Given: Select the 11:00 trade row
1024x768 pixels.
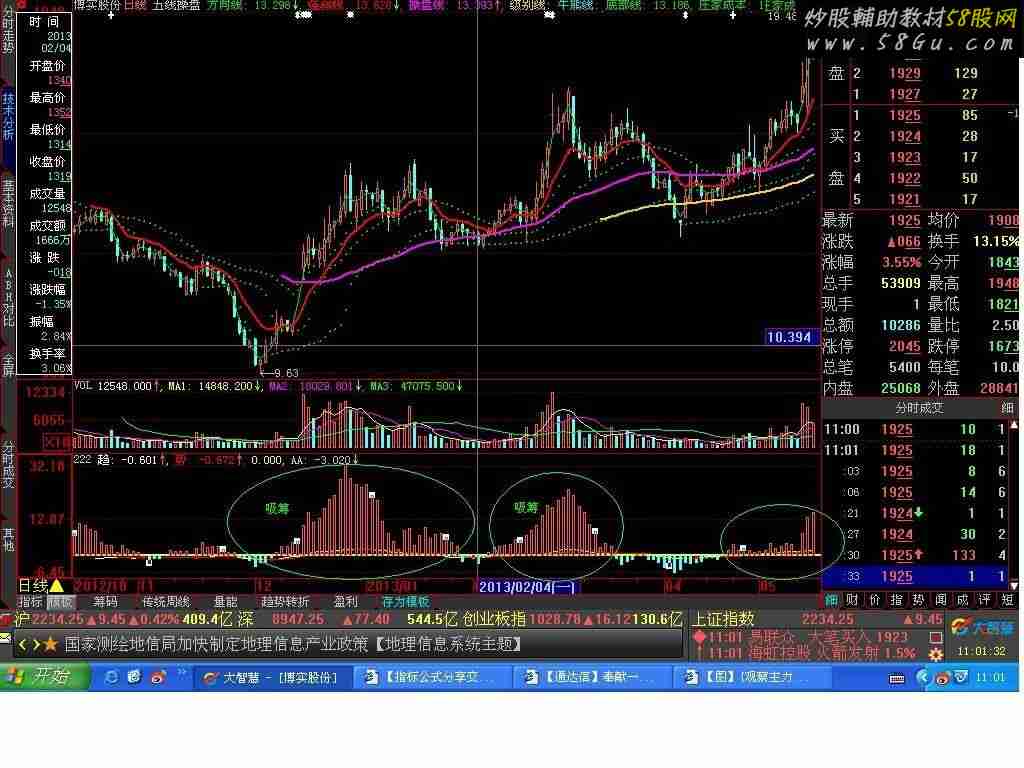Looking at the screenshot, I should [x=916, y=429].
